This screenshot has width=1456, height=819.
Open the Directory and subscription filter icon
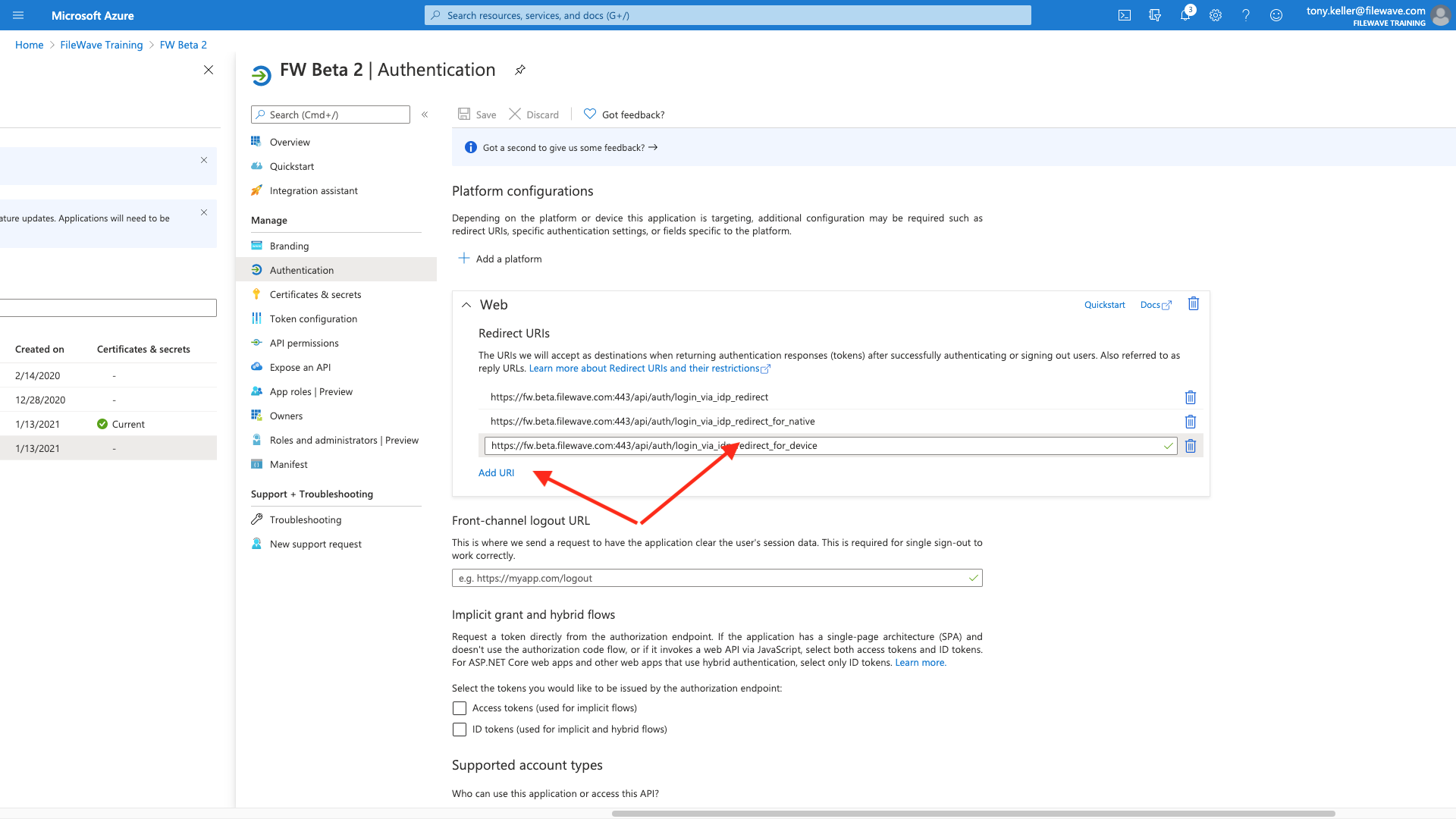[x=1155, y=15]
